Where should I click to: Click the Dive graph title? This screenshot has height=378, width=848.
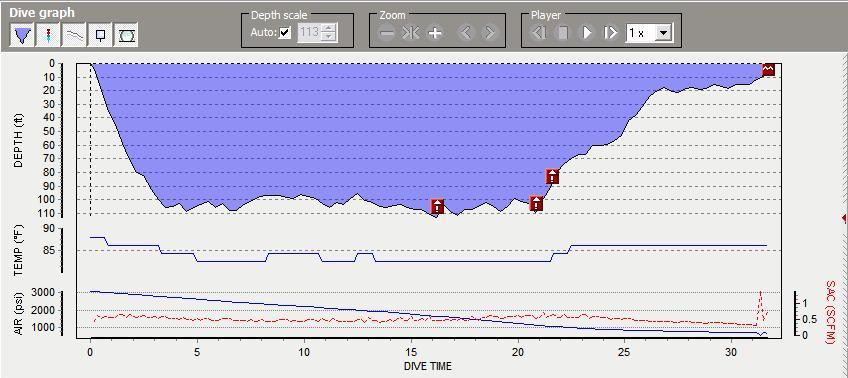coord(42,12)
